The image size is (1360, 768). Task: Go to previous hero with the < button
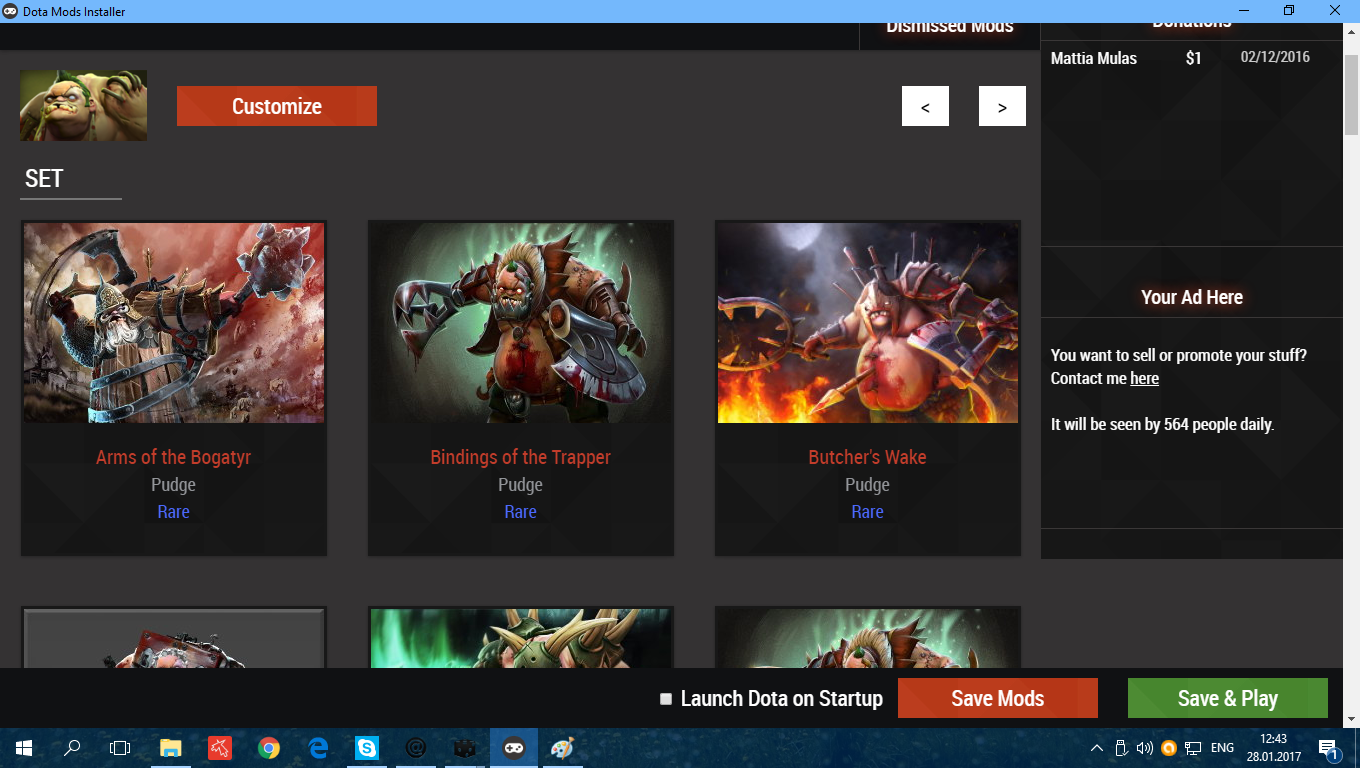tap(925, 106)
